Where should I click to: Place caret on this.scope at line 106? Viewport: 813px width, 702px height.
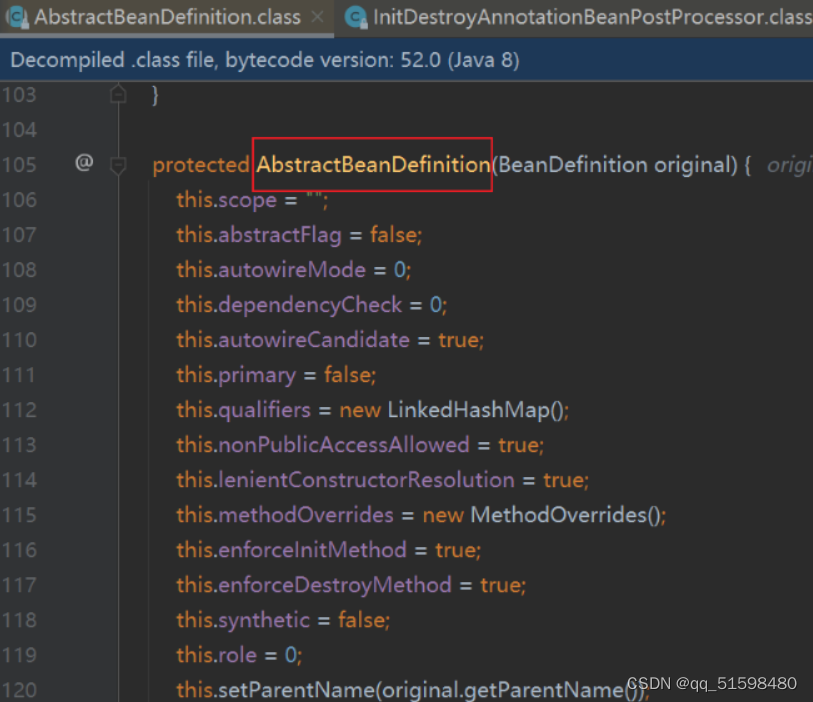(225, 200)
